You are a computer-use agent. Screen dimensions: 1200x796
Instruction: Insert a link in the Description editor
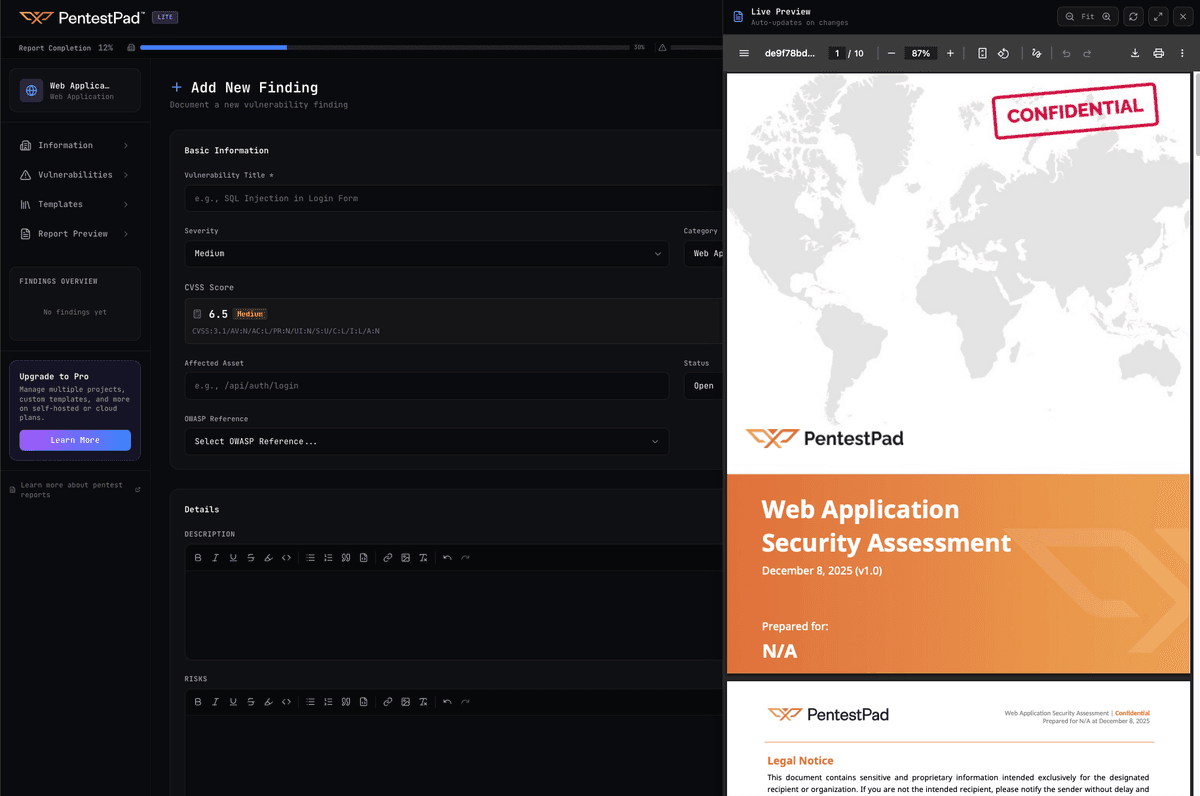click(x=388, y=557)
